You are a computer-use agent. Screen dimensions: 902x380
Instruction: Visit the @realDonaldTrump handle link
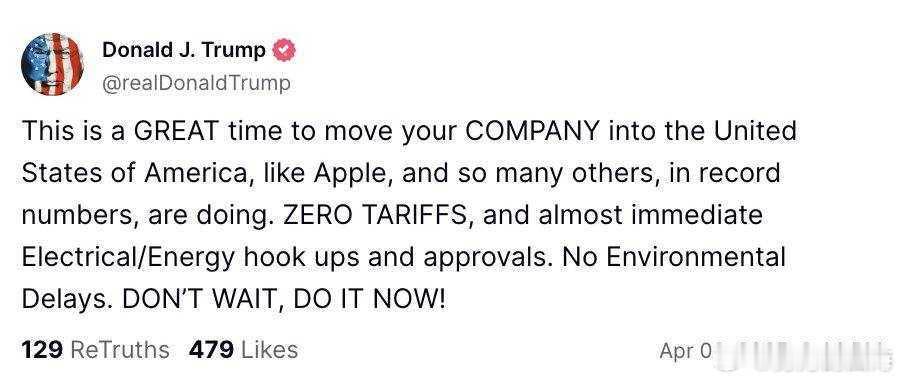coord(196,83)
